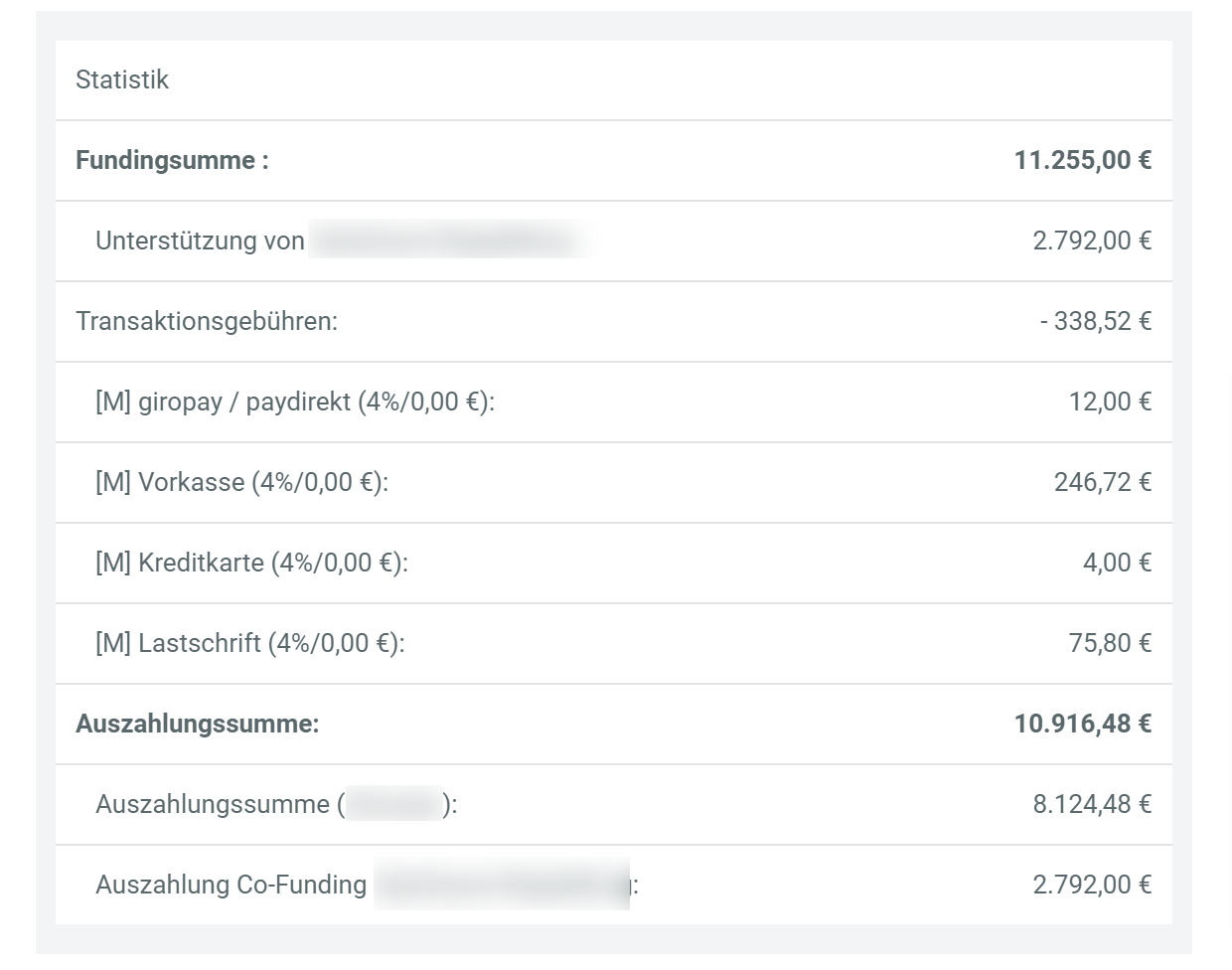The width and height of the screenshot is (1232, 970).
Task: Click the Statistik panel heading
Action: pyautogui.click(x=122, y=80)
